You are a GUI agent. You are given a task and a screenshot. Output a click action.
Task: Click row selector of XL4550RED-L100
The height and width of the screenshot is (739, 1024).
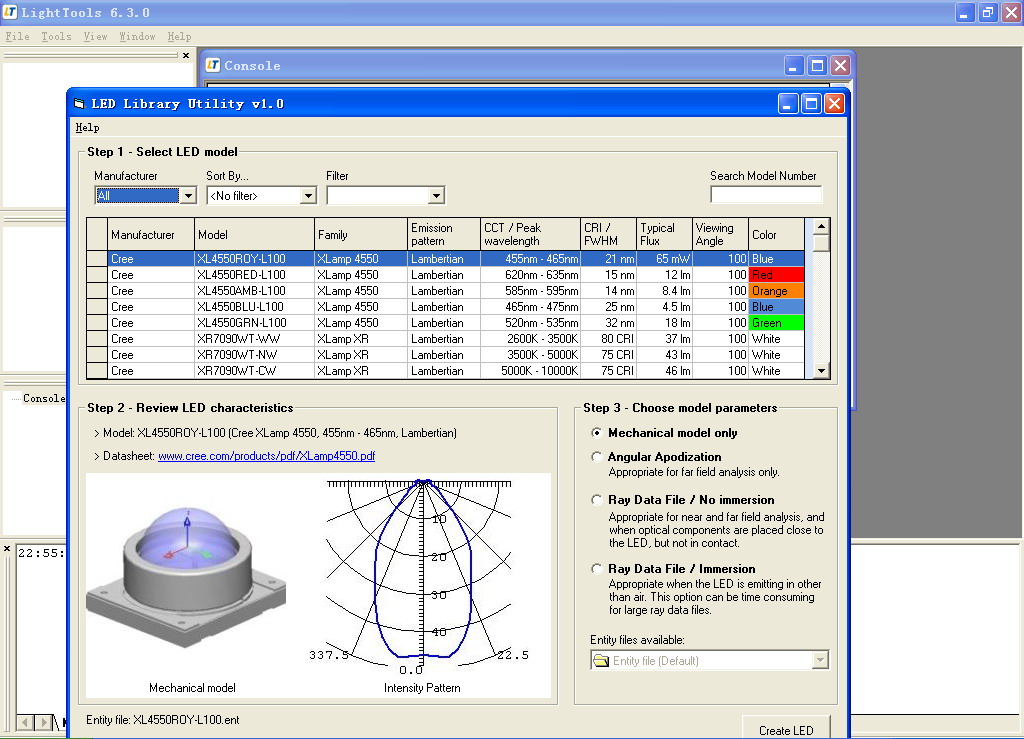pyautogui.click(x=97, y=275)
